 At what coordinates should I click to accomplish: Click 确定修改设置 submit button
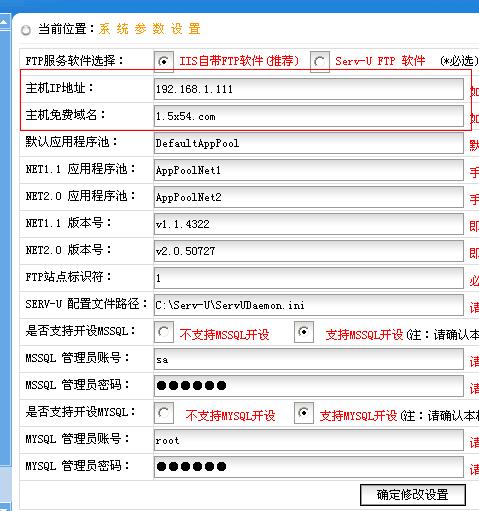(x=413, y=495)
